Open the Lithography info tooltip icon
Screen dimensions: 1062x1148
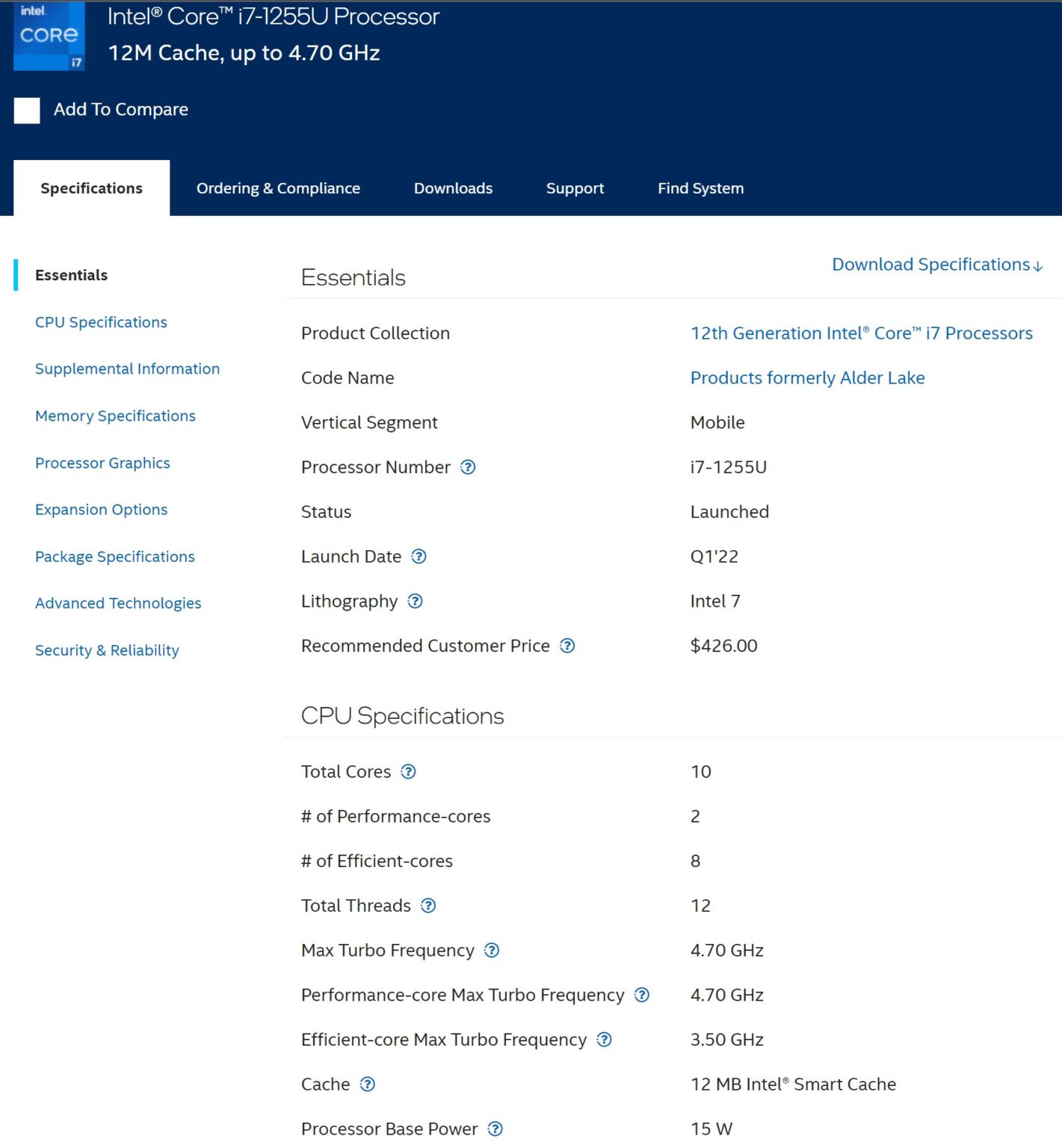[x=416, y=601]
